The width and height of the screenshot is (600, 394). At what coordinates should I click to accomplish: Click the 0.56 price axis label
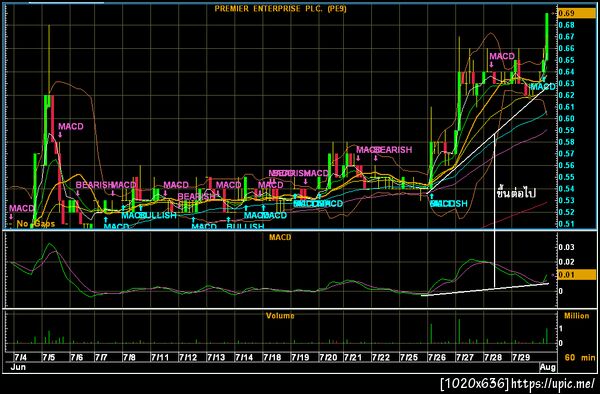tap(567, 165)
